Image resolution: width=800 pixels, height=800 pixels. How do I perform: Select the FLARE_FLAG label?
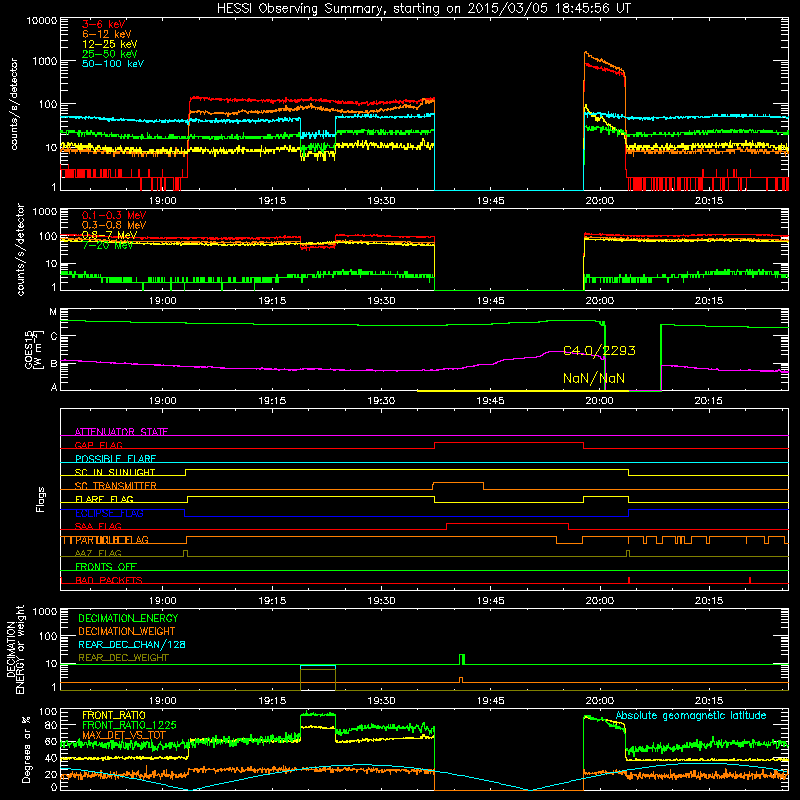tap(104, 499)
